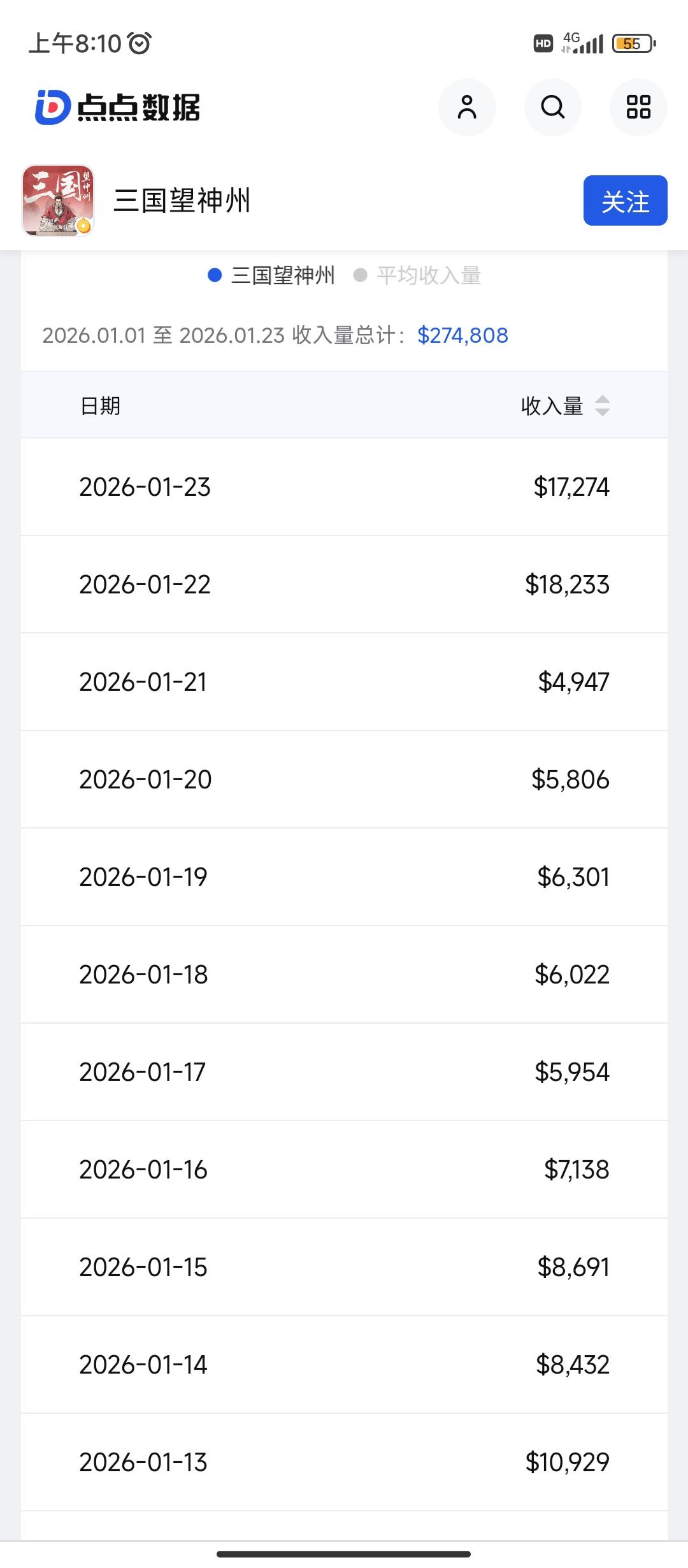
Task: Select the 2026-01-22 date row
Action: click(145, 584)
